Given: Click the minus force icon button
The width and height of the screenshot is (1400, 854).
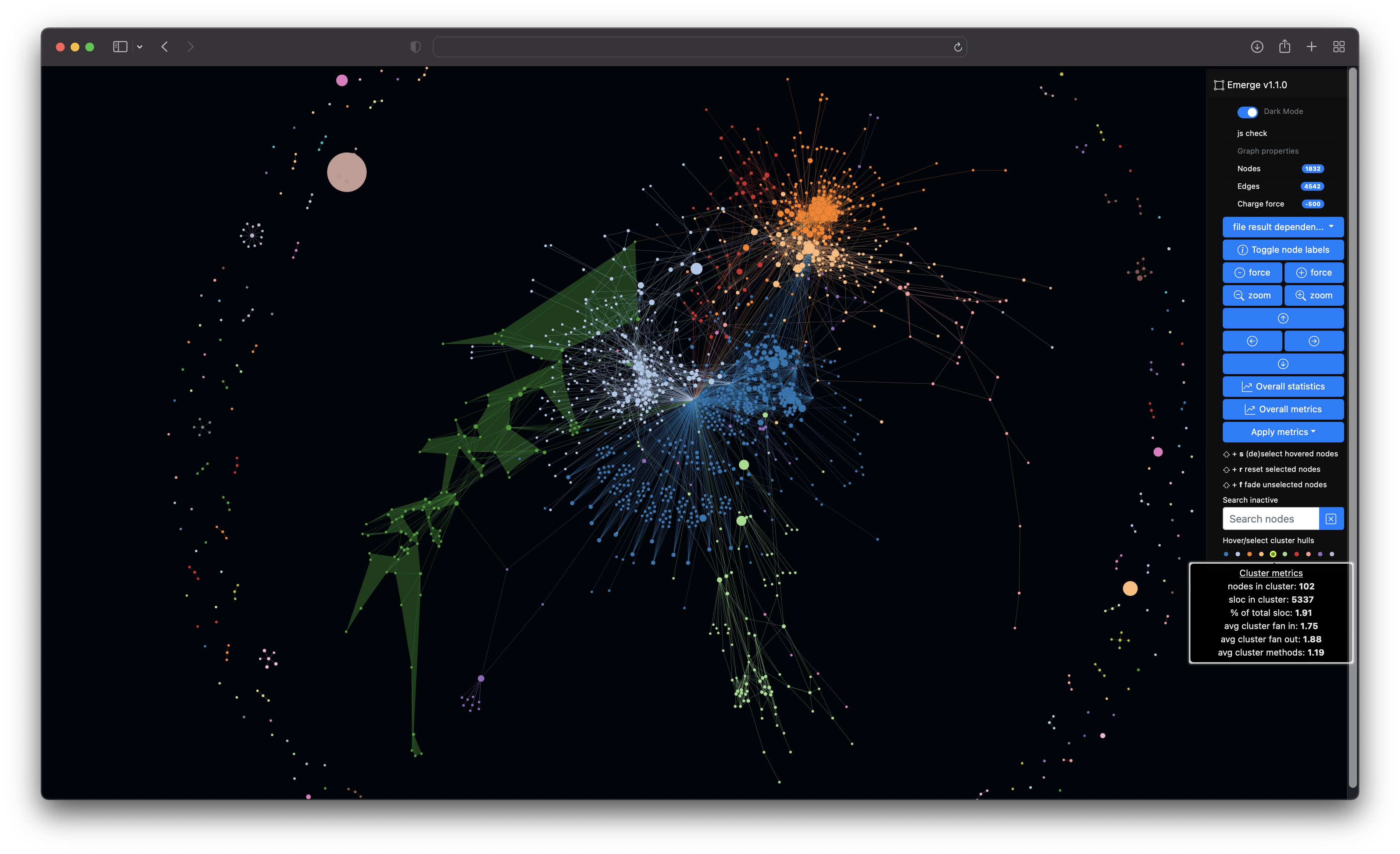Looking at the screenshot, I should (x=1240, y=273).
